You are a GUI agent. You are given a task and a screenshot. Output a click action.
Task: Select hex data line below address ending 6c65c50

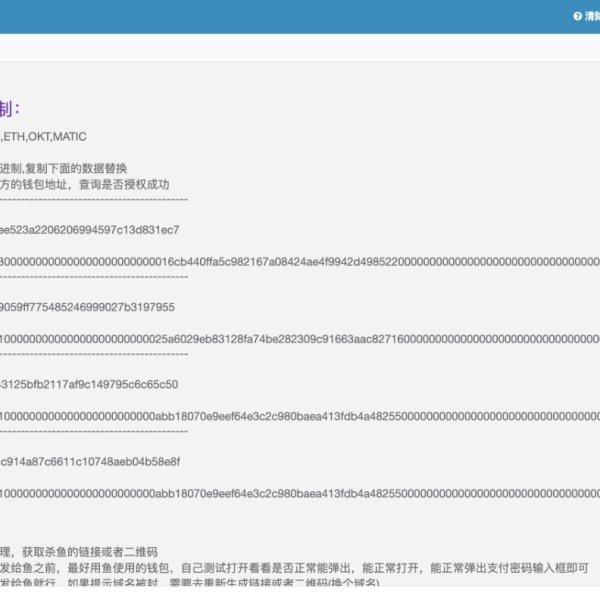click(300, 415)
